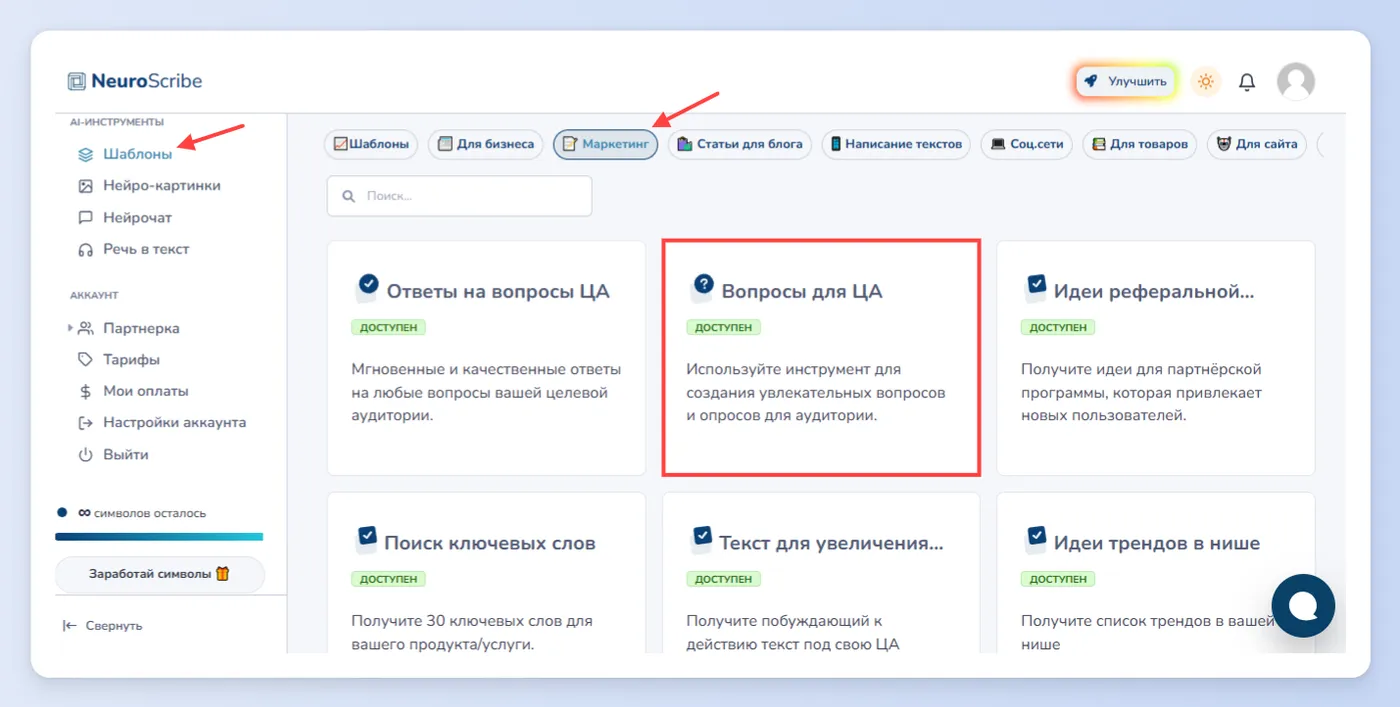
Task: Open the support chat bubble
Action: (x=1303, y=606)
